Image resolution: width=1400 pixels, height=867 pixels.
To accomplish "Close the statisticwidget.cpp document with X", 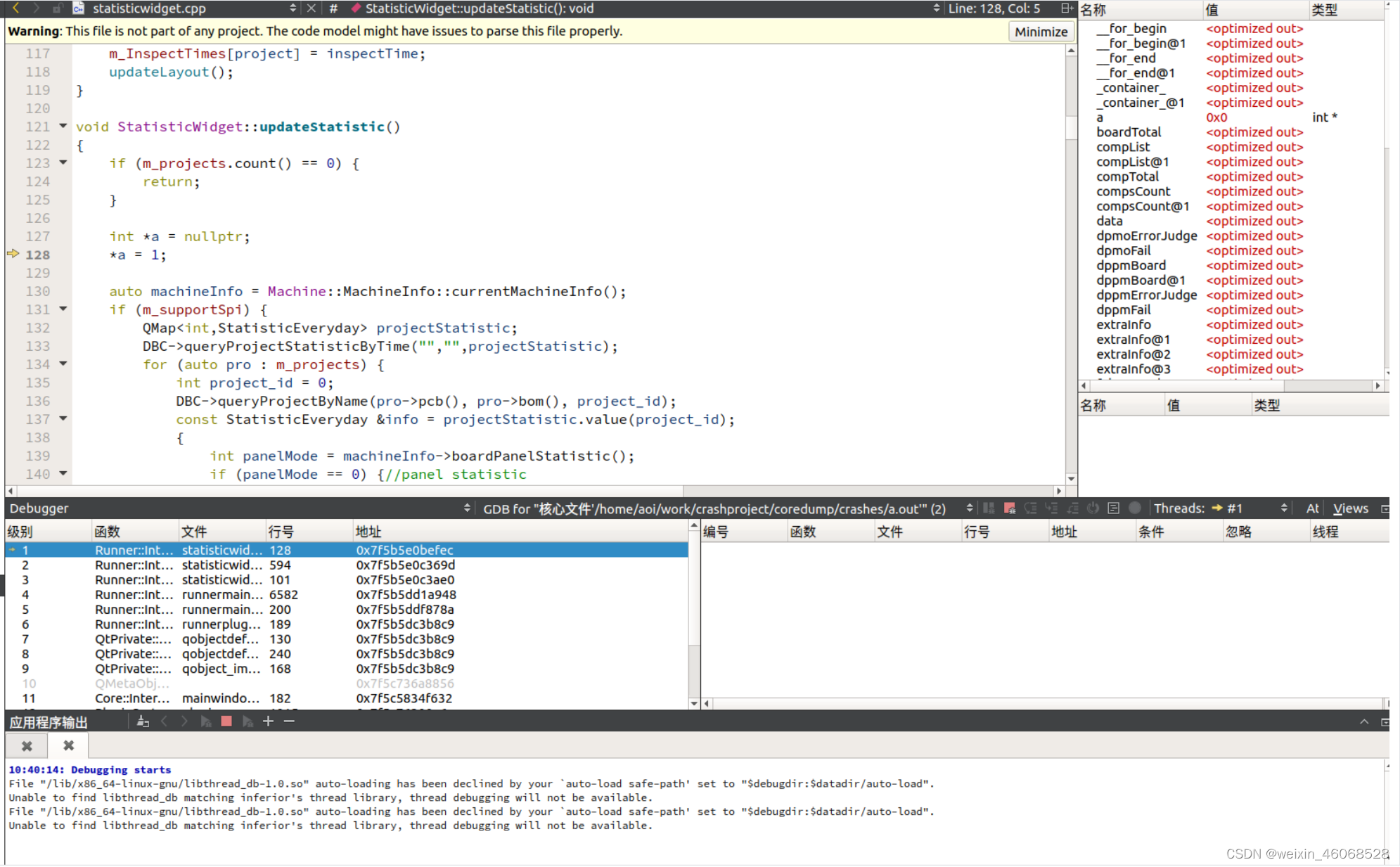I will coord(312,8).
